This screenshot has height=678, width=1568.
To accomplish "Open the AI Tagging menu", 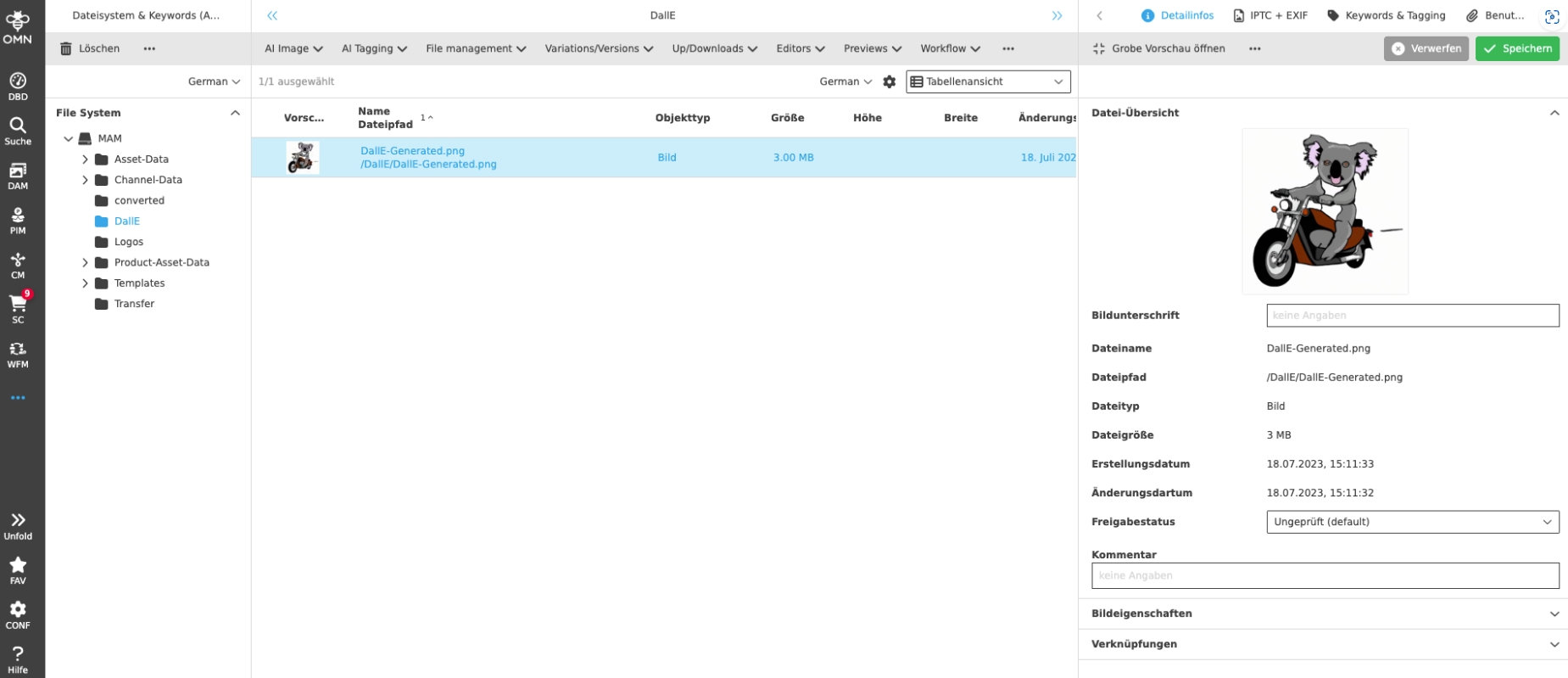I will (x=374, y=49).
